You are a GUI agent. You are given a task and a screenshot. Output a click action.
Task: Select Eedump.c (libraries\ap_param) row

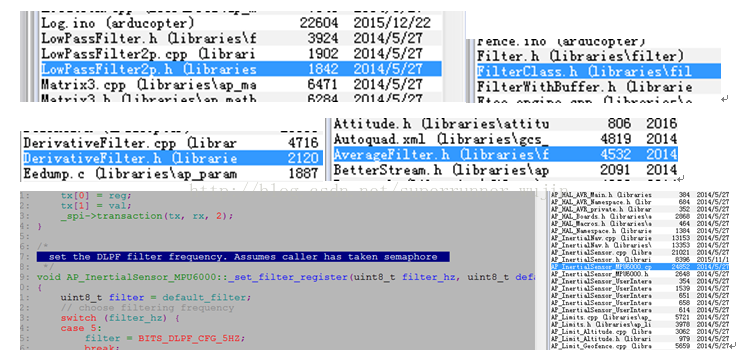[x=172, y=173]
